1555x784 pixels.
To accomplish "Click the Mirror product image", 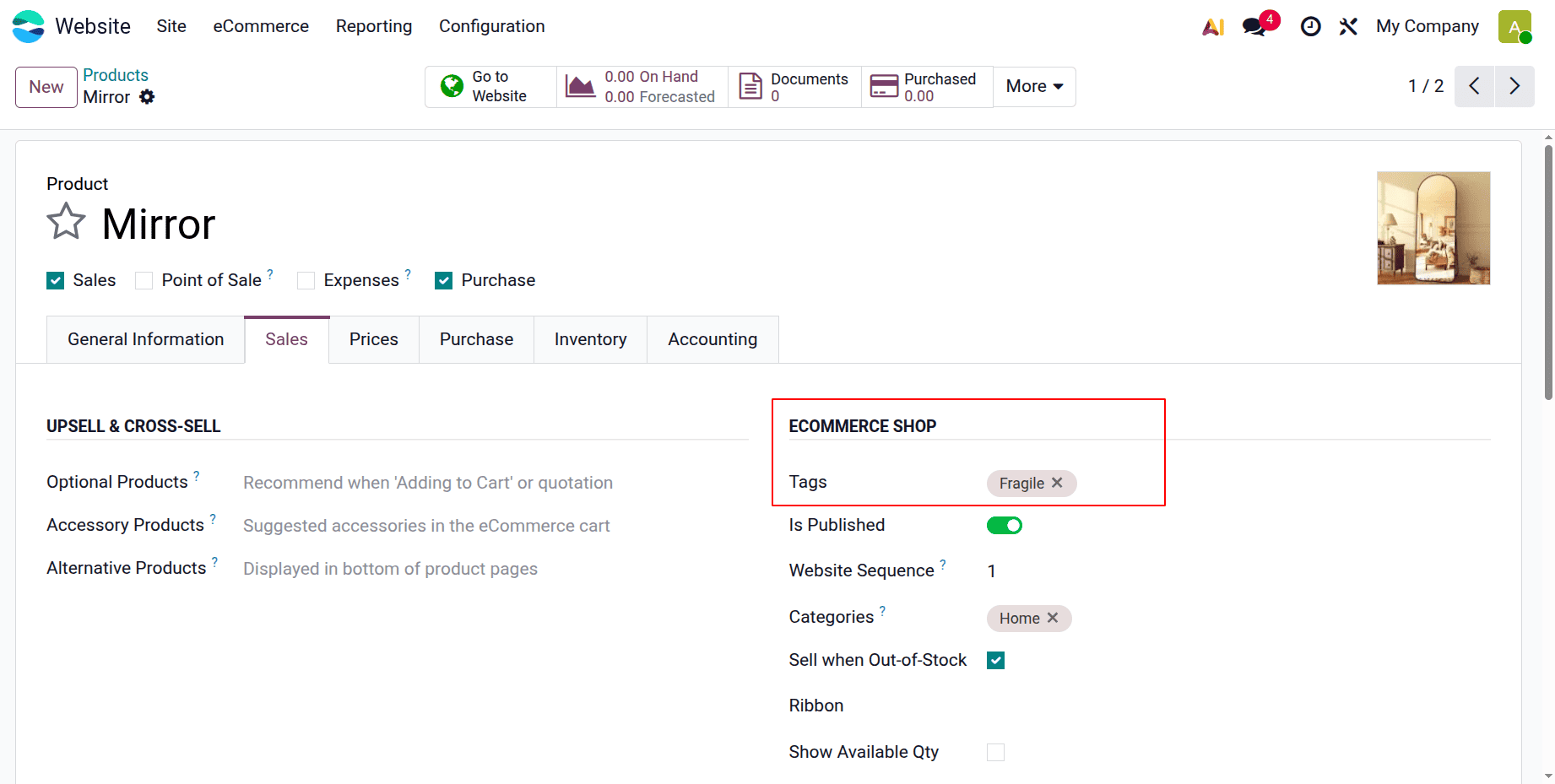I will (x=1433, y=228).
